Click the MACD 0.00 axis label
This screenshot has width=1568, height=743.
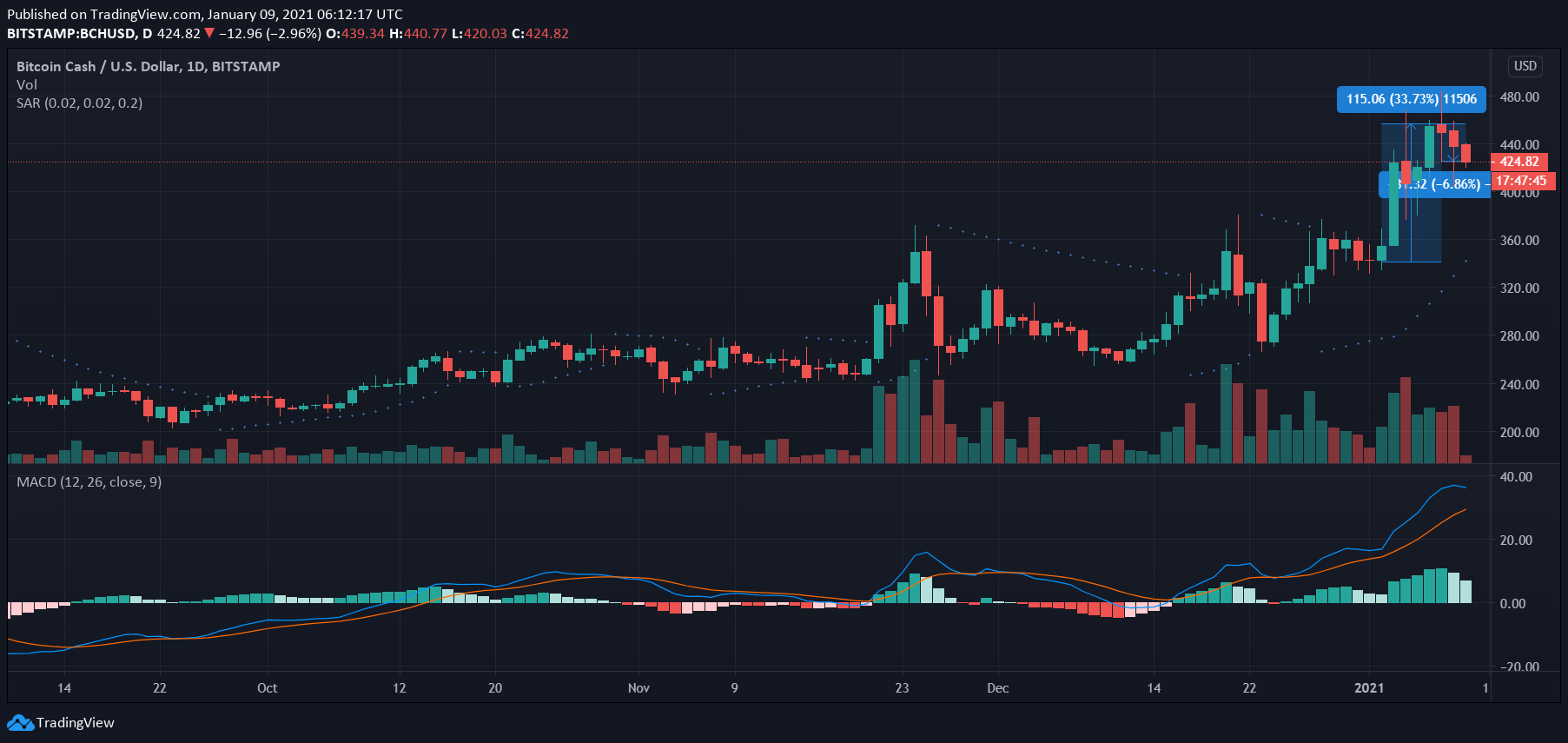(1512, 604)
